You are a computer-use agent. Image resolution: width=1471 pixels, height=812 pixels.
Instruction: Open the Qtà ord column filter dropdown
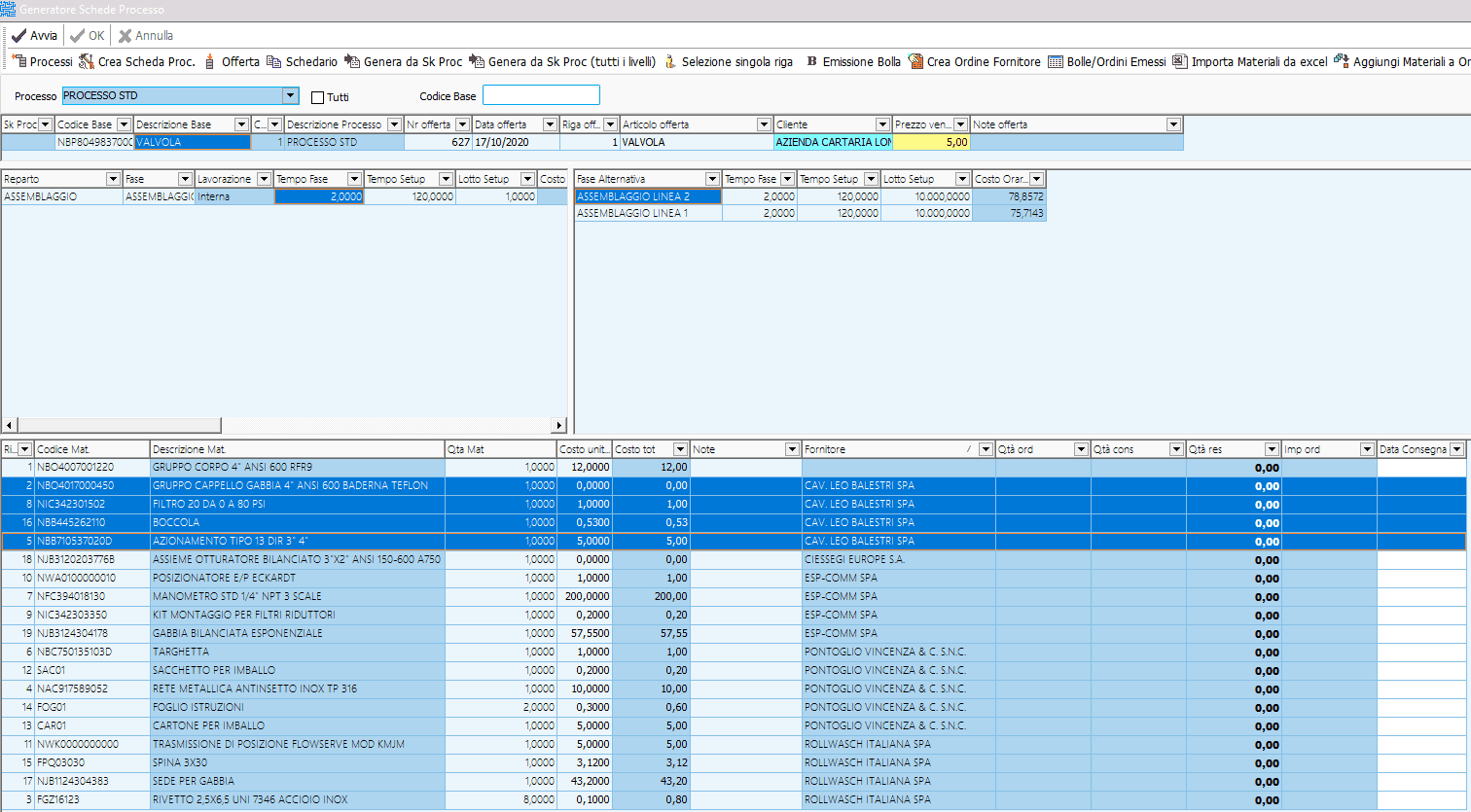[1081, 449]
